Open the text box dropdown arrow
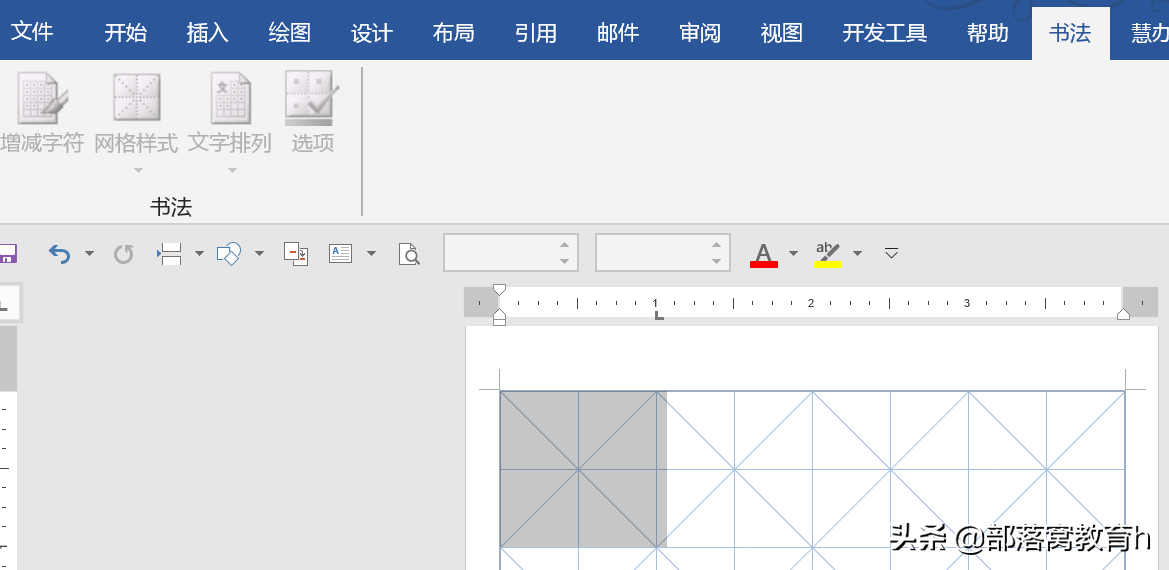This screenshot has width=1169, height=570. pos(371,254)
